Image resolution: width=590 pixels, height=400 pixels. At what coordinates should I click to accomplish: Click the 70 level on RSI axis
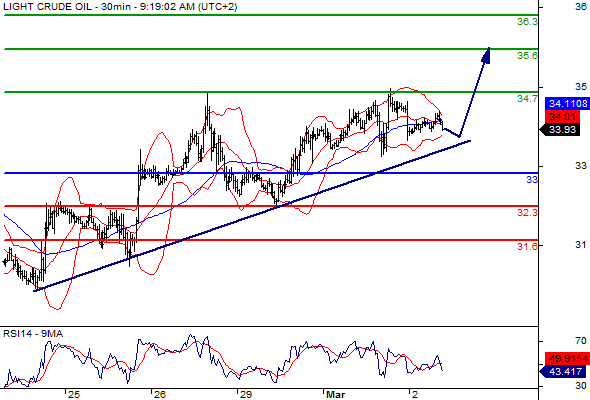click(x=581, y=341)
